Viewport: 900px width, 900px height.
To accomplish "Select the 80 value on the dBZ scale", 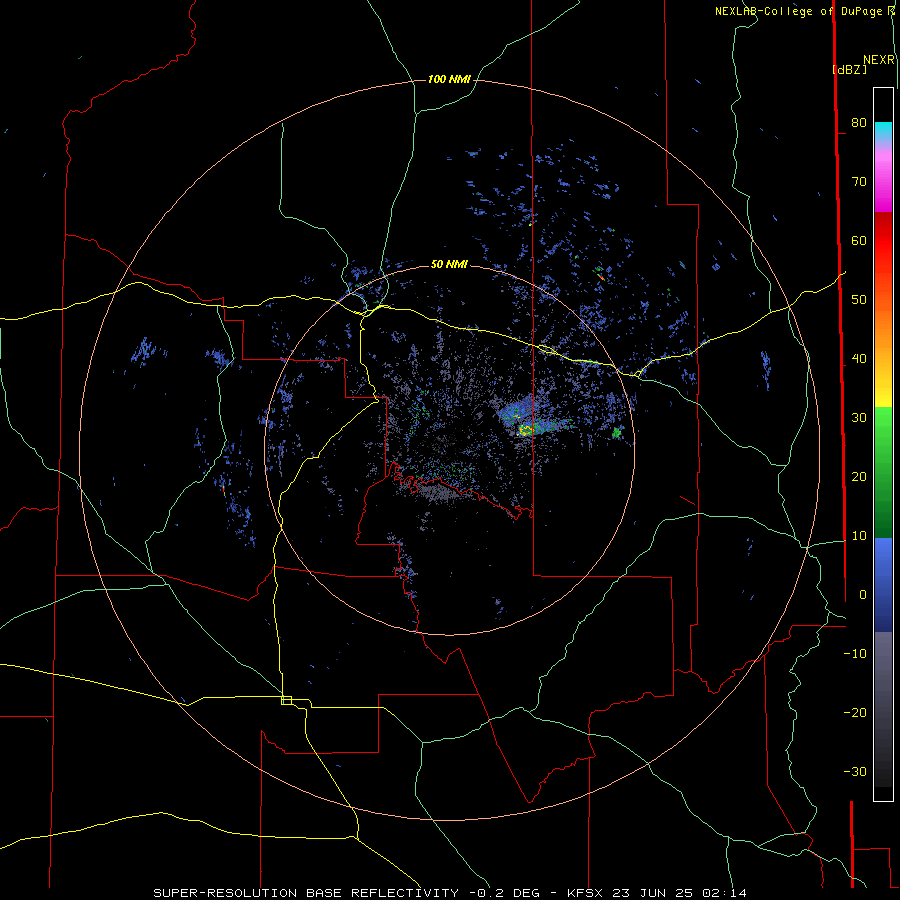I will click(x=859, y=123).
